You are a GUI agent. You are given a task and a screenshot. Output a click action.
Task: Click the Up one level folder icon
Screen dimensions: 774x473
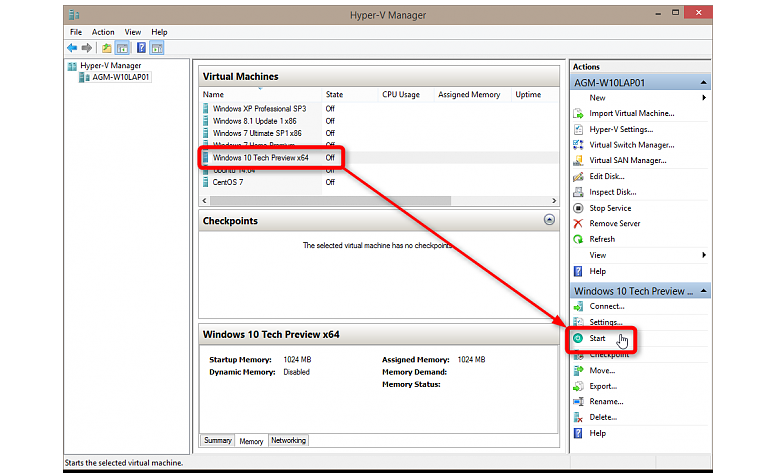coord(107,48)
